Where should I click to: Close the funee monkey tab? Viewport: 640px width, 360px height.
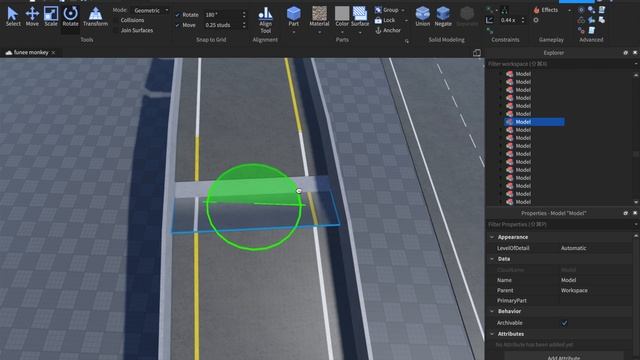[x=53, y=53]
